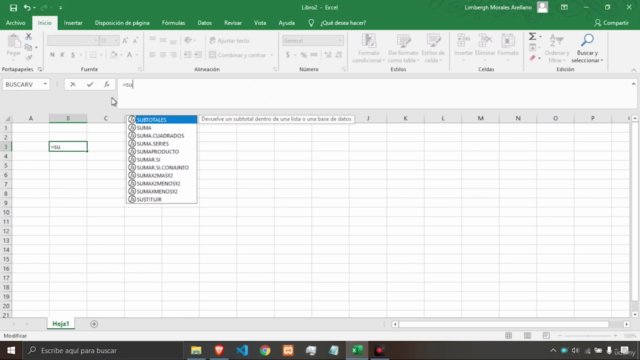Open the Insert Function fx dialog
The width and height of the screenshot is (640, 360).
pyautogui.click(x=107, y=84)
